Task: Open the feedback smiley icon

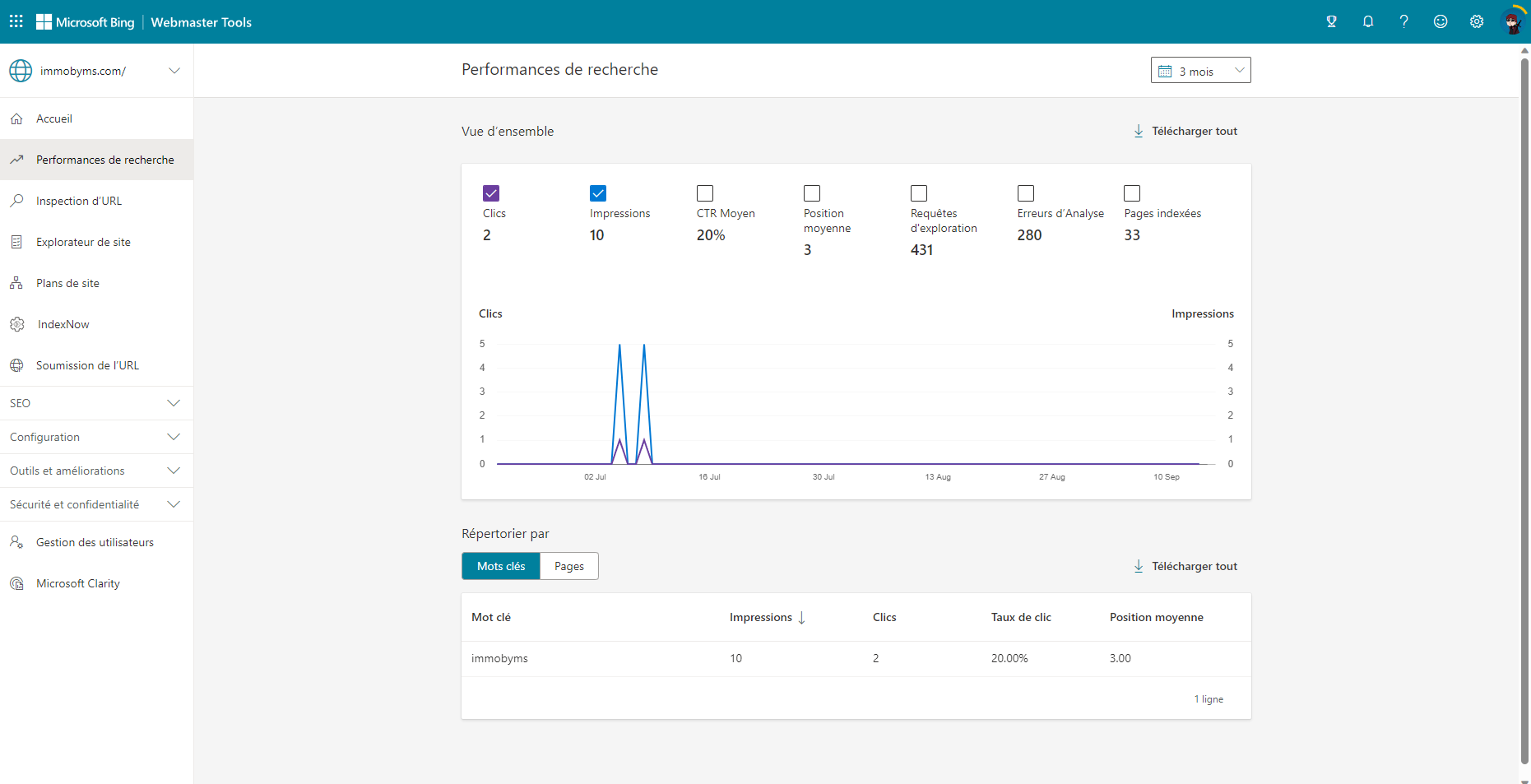Action: (1440, 21)
